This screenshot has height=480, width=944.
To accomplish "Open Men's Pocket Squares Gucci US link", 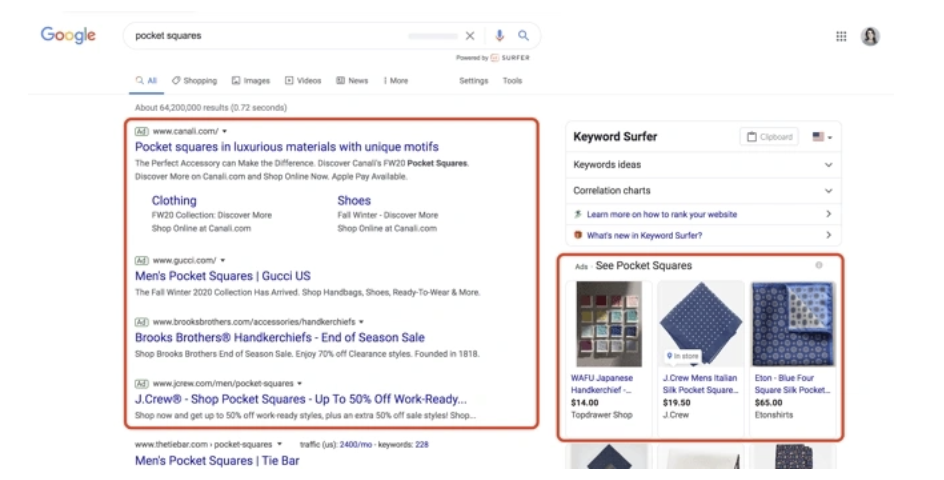I will pos(223,276).
